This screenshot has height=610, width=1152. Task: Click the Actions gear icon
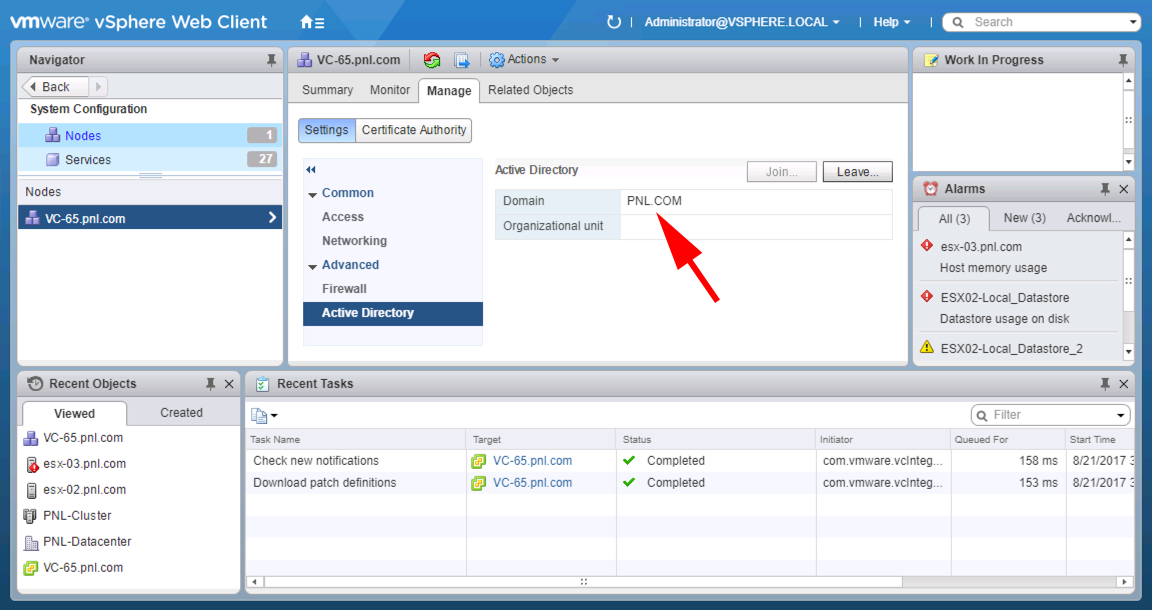click(497, 60)
